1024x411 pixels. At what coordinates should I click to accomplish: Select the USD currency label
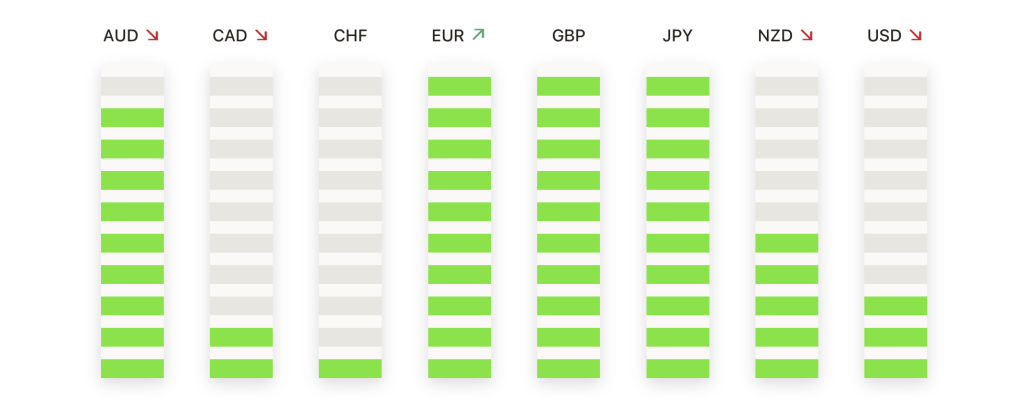coord(884,36)
